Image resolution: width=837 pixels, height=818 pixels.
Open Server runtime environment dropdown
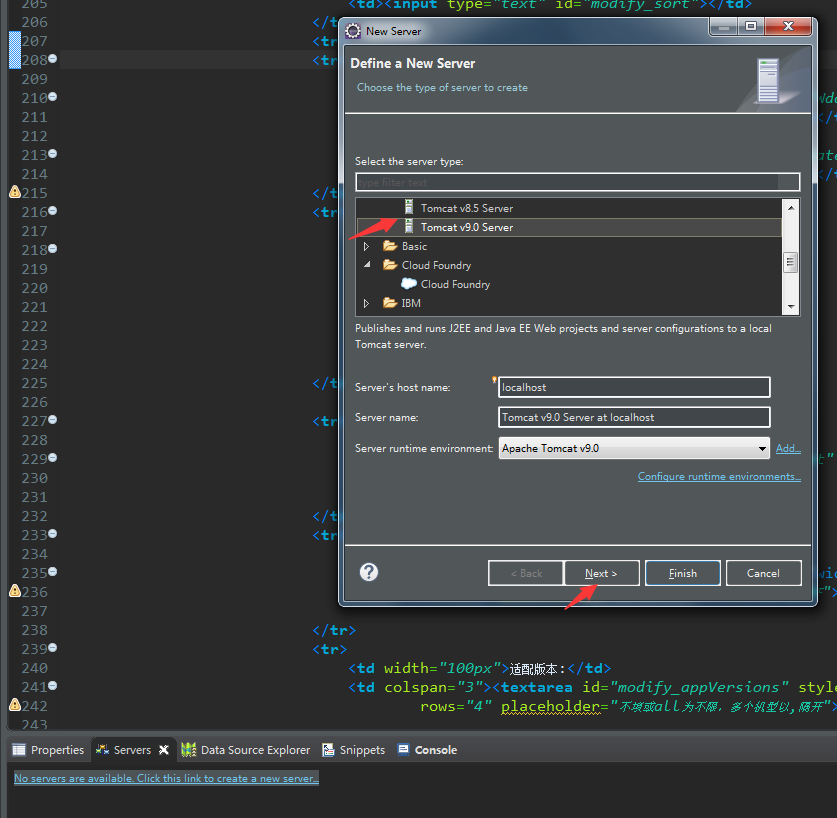point(762,449)
